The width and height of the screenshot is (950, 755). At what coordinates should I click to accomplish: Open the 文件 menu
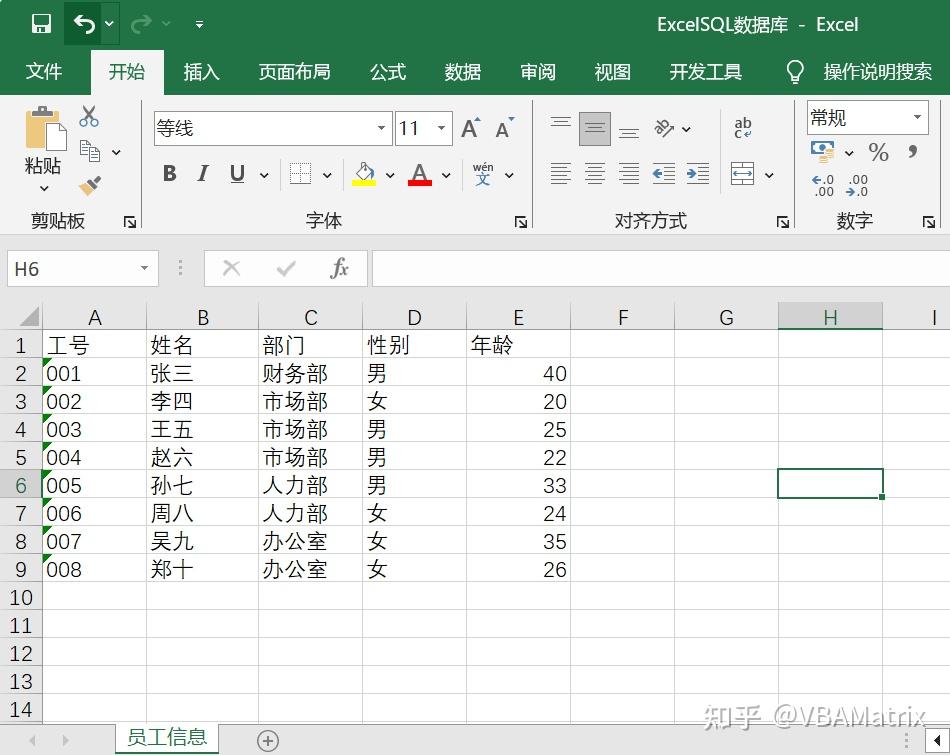(44, 72)
